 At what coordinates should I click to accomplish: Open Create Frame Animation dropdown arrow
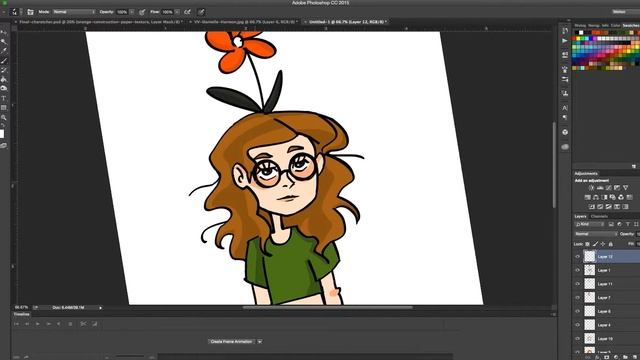tap(260, 342)
